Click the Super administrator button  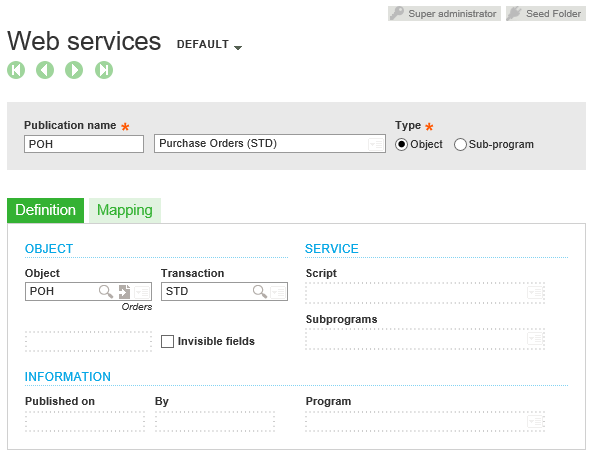(x=444, y=14)
